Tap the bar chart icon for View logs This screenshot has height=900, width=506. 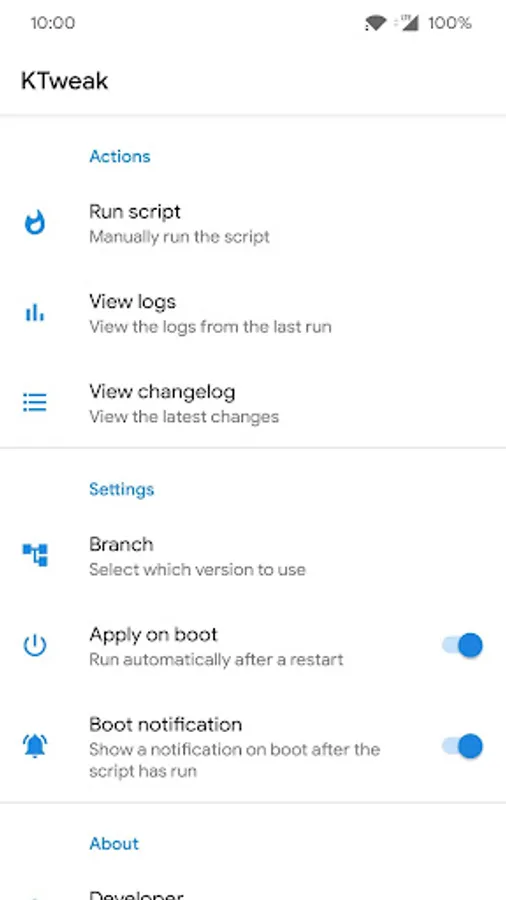(x=35, y=313)
